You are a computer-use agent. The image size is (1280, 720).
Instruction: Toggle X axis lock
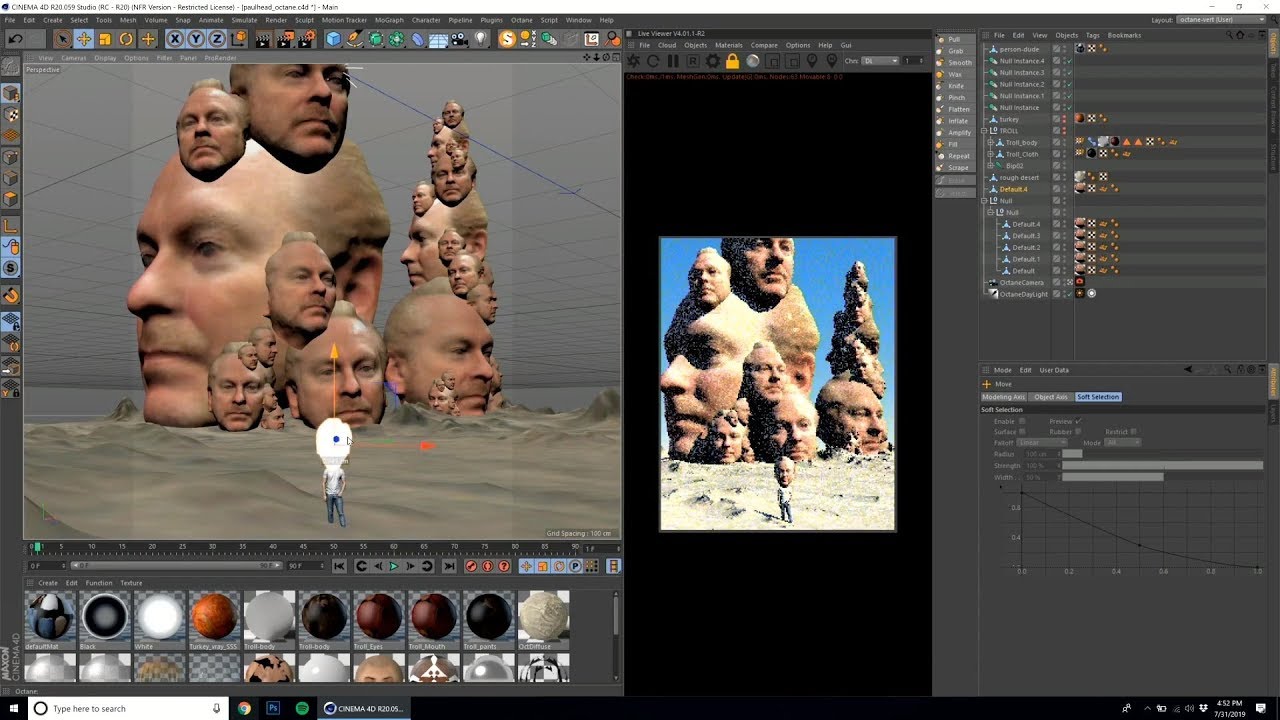point(175,39)
